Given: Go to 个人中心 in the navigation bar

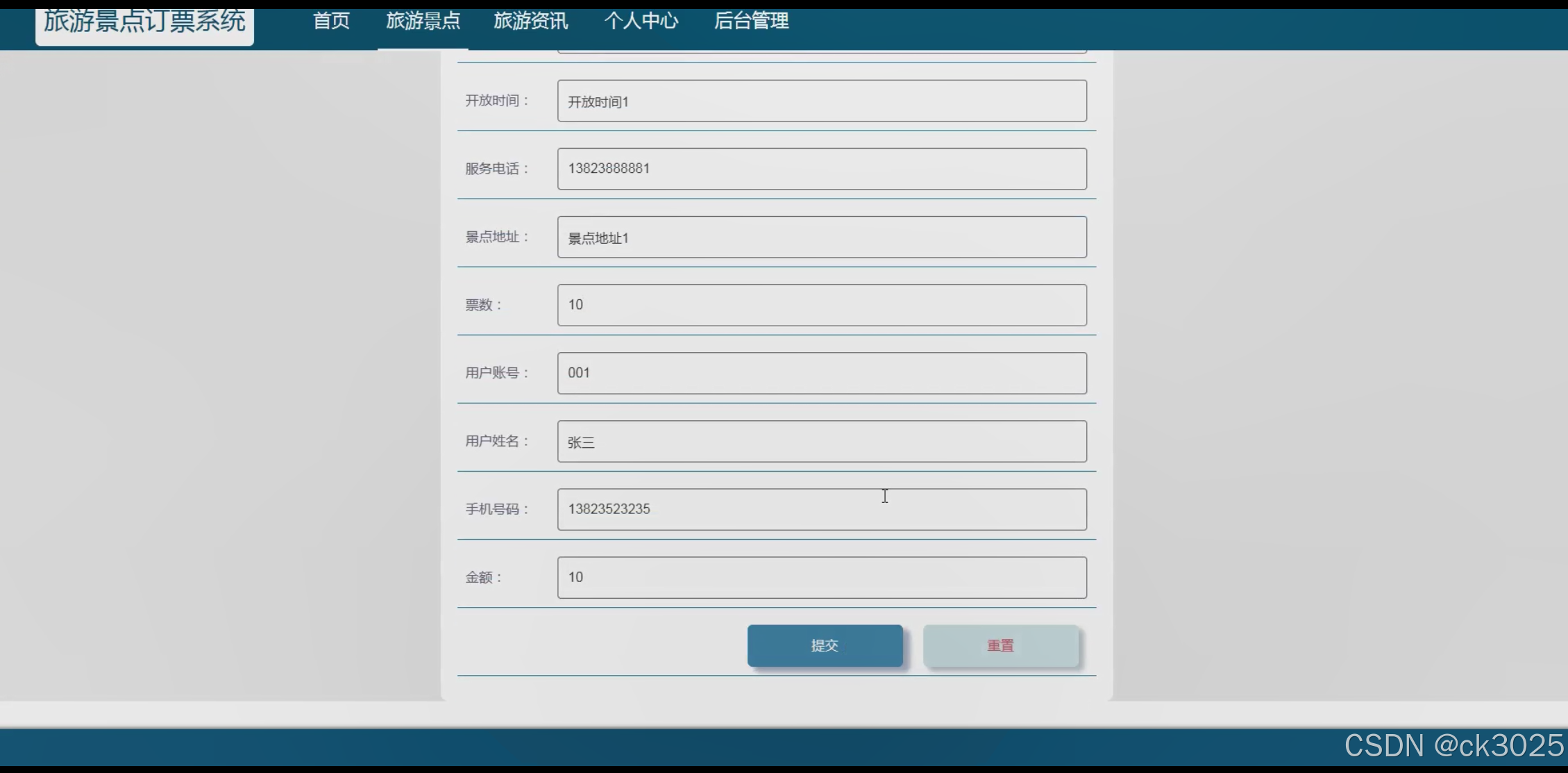Looking at the screenshot, I should 641,22.
